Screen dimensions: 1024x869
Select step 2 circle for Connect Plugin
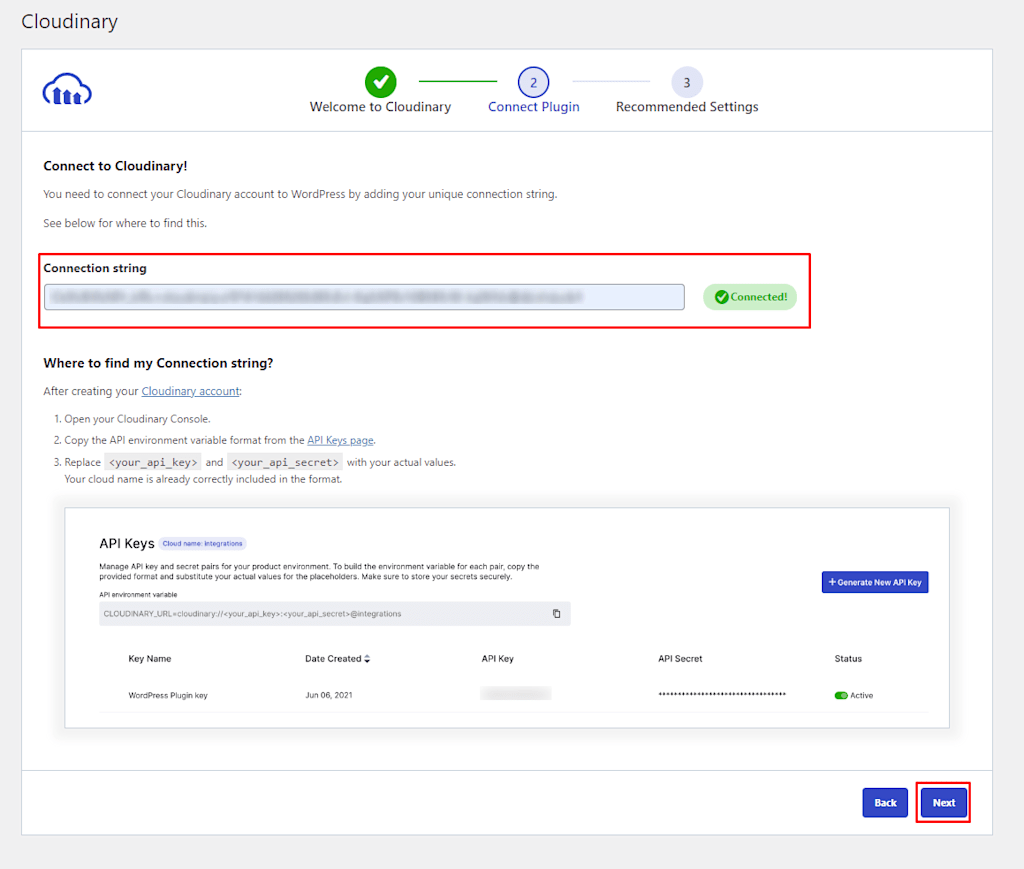tap(534, 82)
